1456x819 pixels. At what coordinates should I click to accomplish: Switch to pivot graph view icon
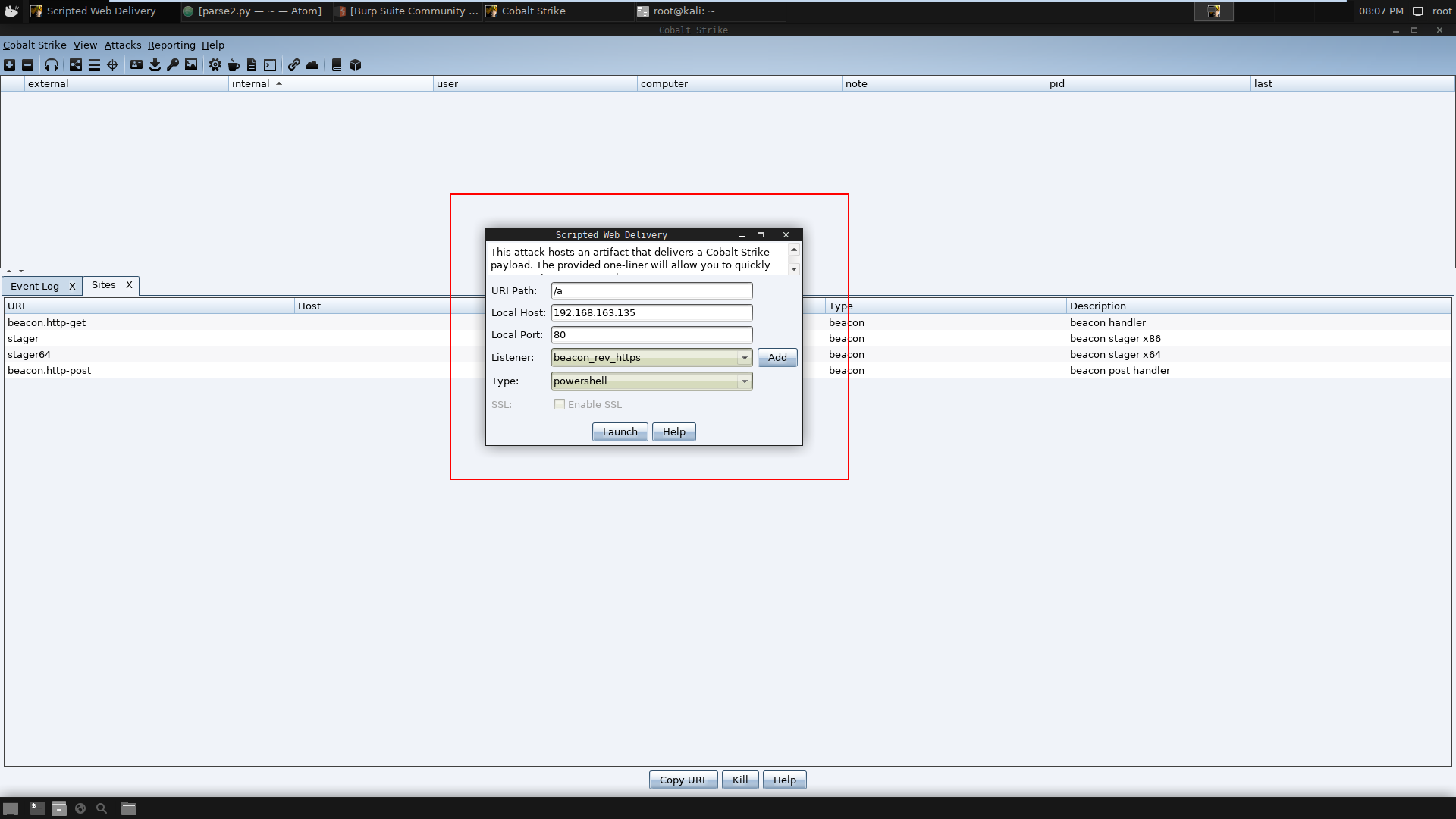(x=76, y=65)
